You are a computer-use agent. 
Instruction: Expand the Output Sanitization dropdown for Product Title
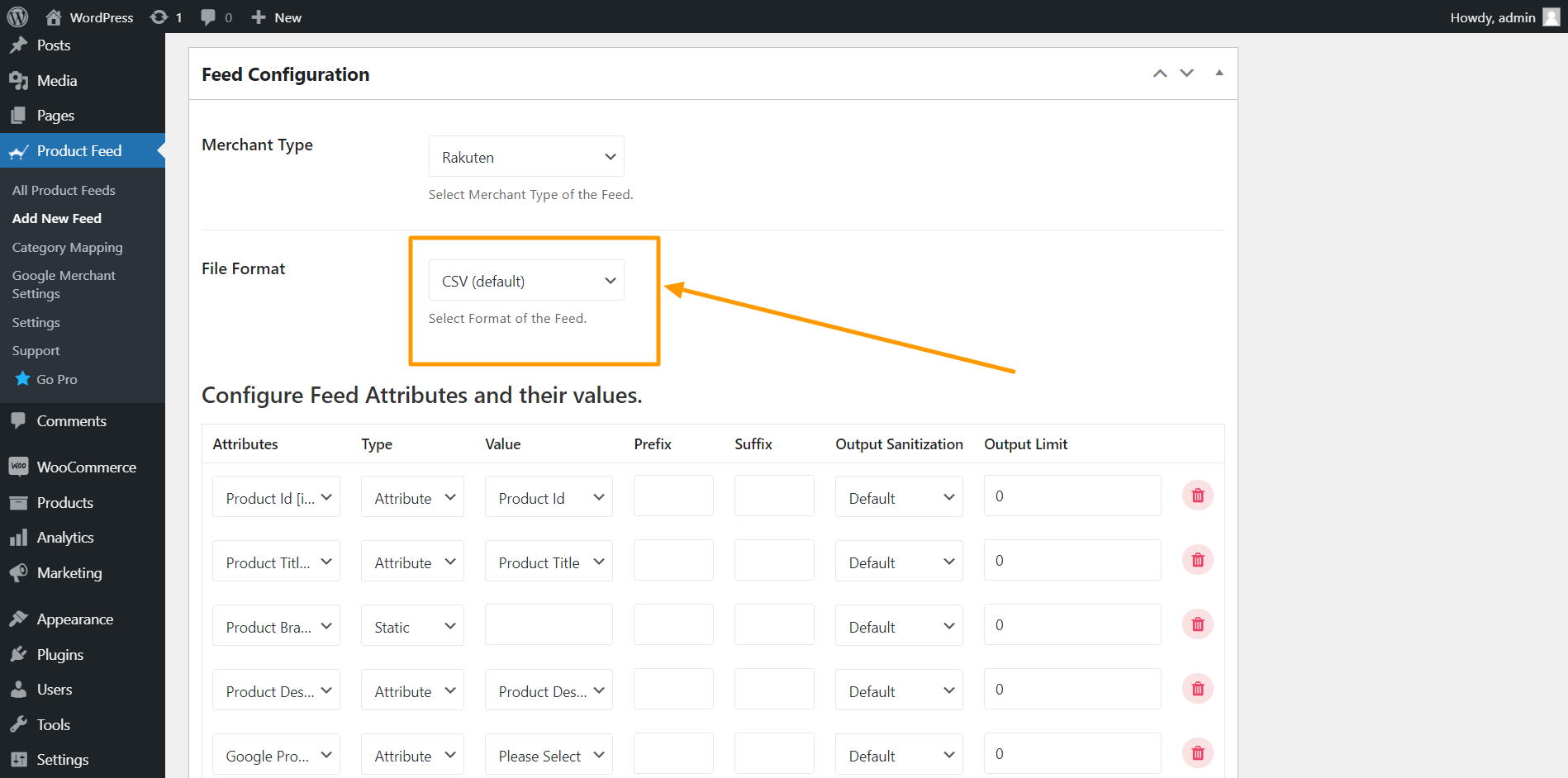coord(898,561)
